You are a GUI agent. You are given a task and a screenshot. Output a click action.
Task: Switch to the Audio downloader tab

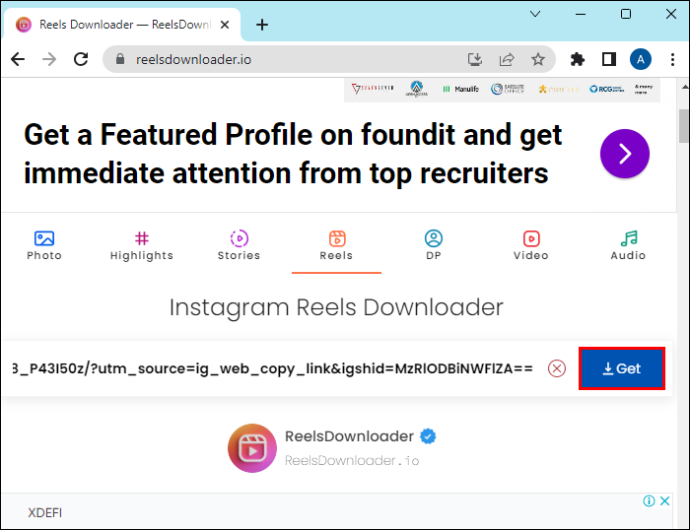(x=628, y=246)
